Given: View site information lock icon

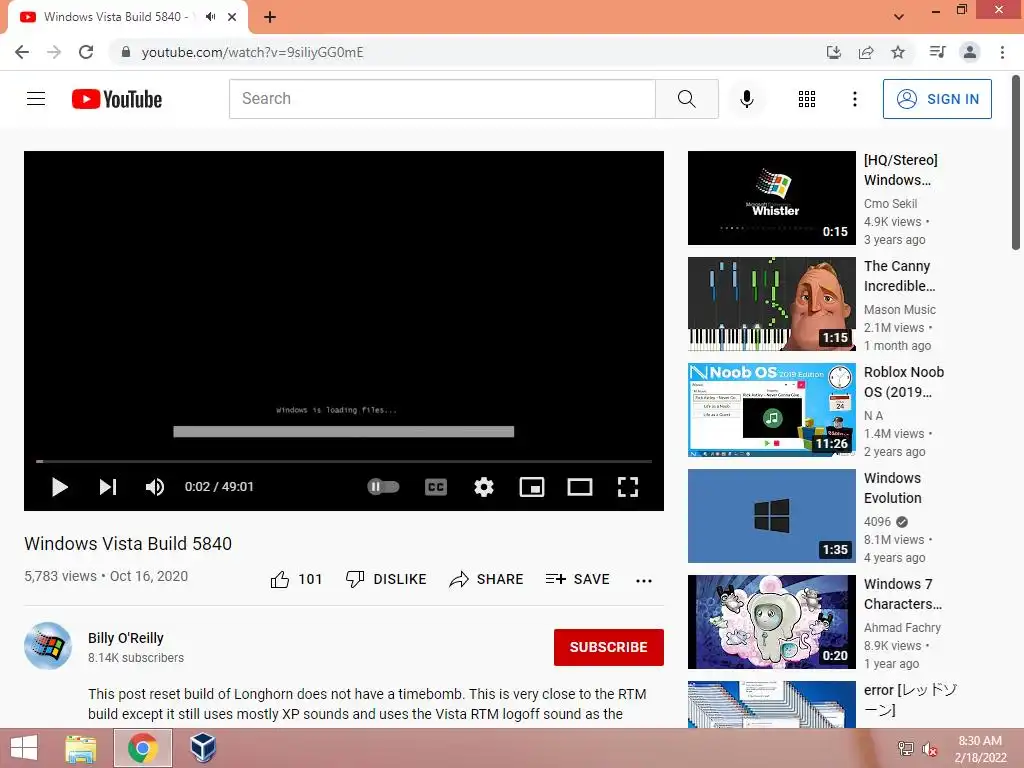Looking at the screenshot, I should tap(126, 52).
